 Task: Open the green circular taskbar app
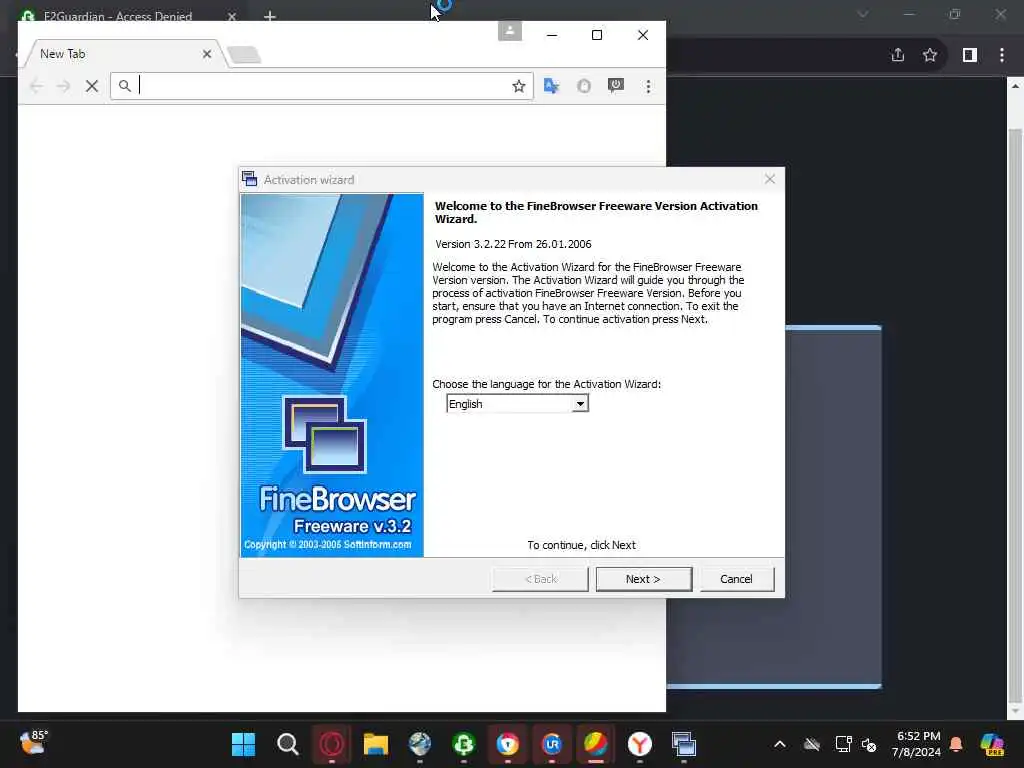[464, 744]
